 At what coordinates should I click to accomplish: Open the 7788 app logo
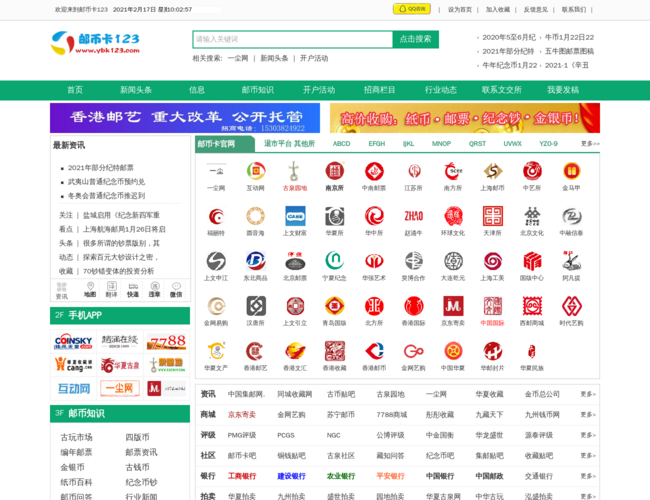(x=167, y=341)
